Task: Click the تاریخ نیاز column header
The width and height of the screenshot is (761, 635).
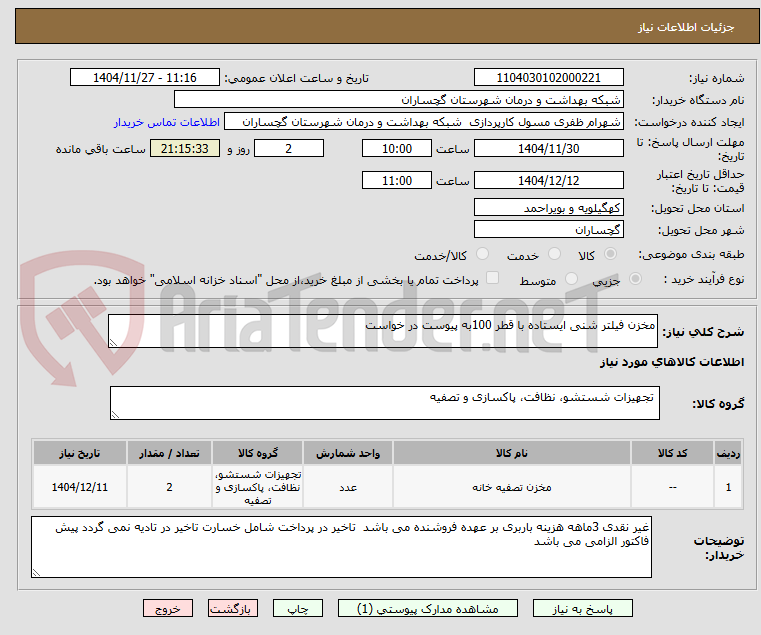Action: (x=80, y=453)
